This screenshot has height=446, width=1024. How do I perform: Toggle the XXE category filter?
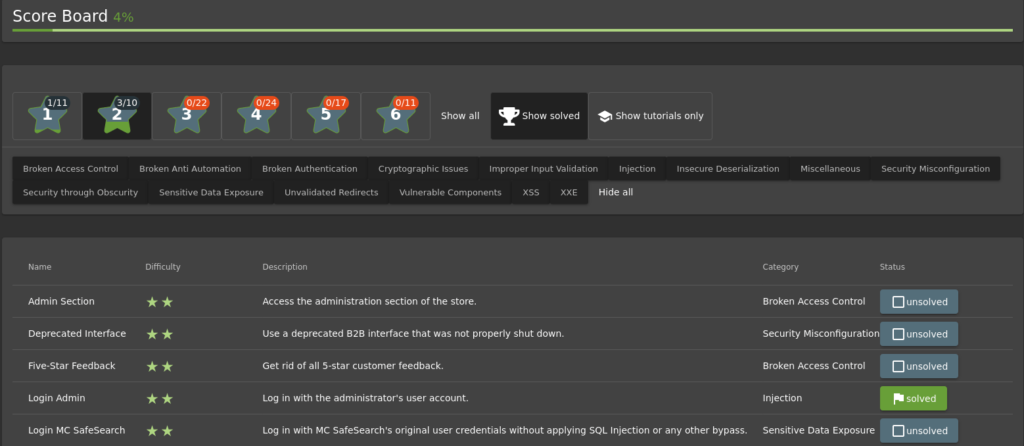coord(569,192)
